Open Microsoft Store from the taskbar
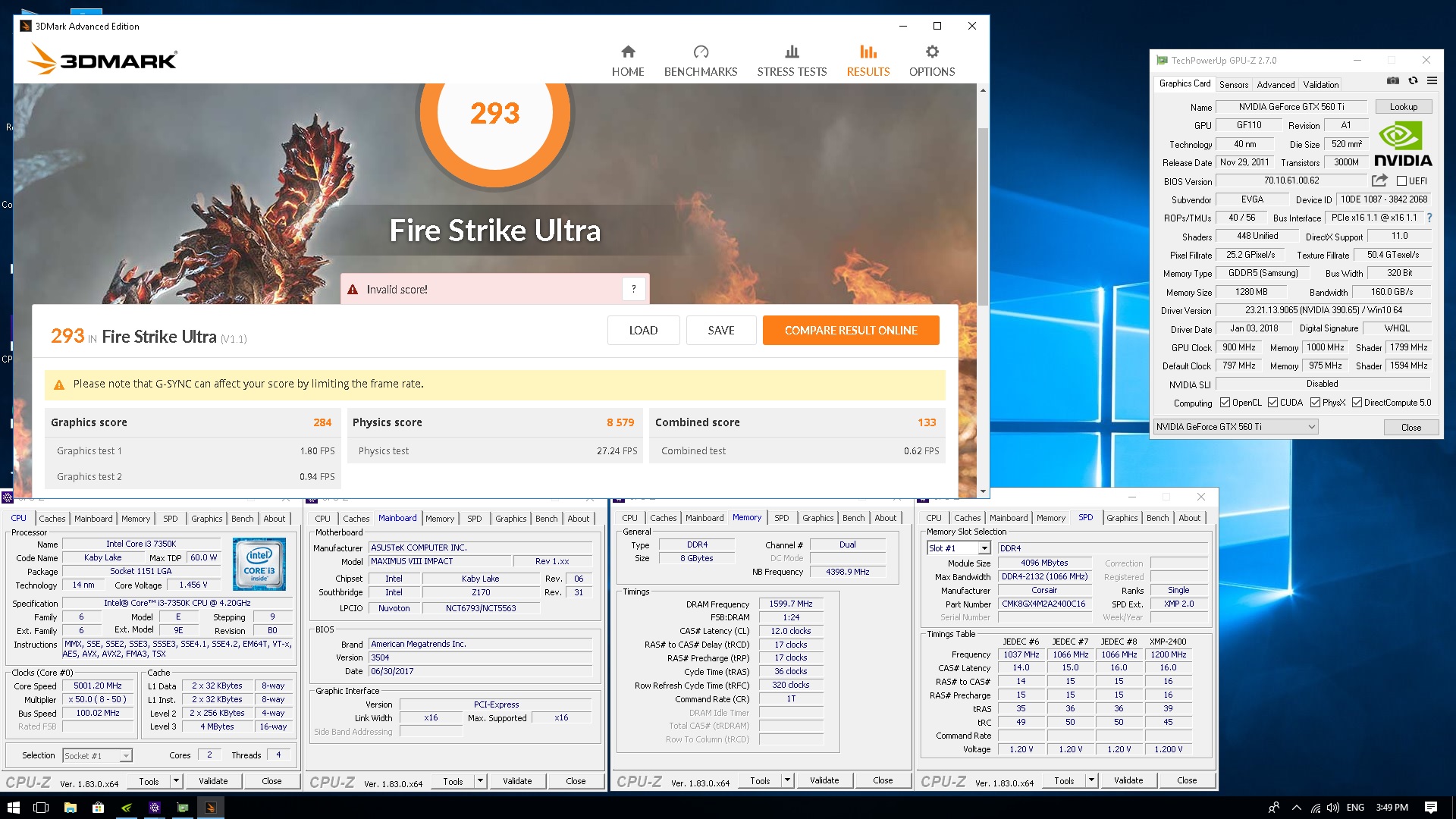Image resolution: width=1456 pixels, height=819 pixels. (x=98, y=808)
